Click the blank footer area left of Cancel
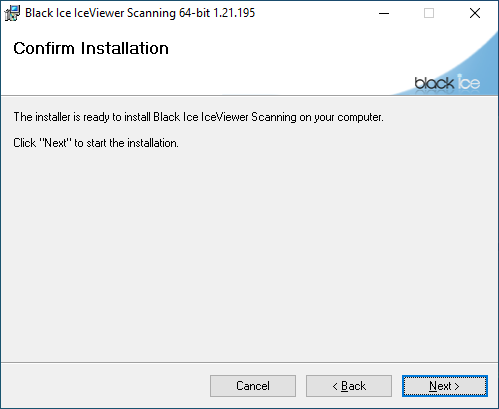The height and width of the screenshot is (409, 499). pyautogui.click(x=105, y=386)
